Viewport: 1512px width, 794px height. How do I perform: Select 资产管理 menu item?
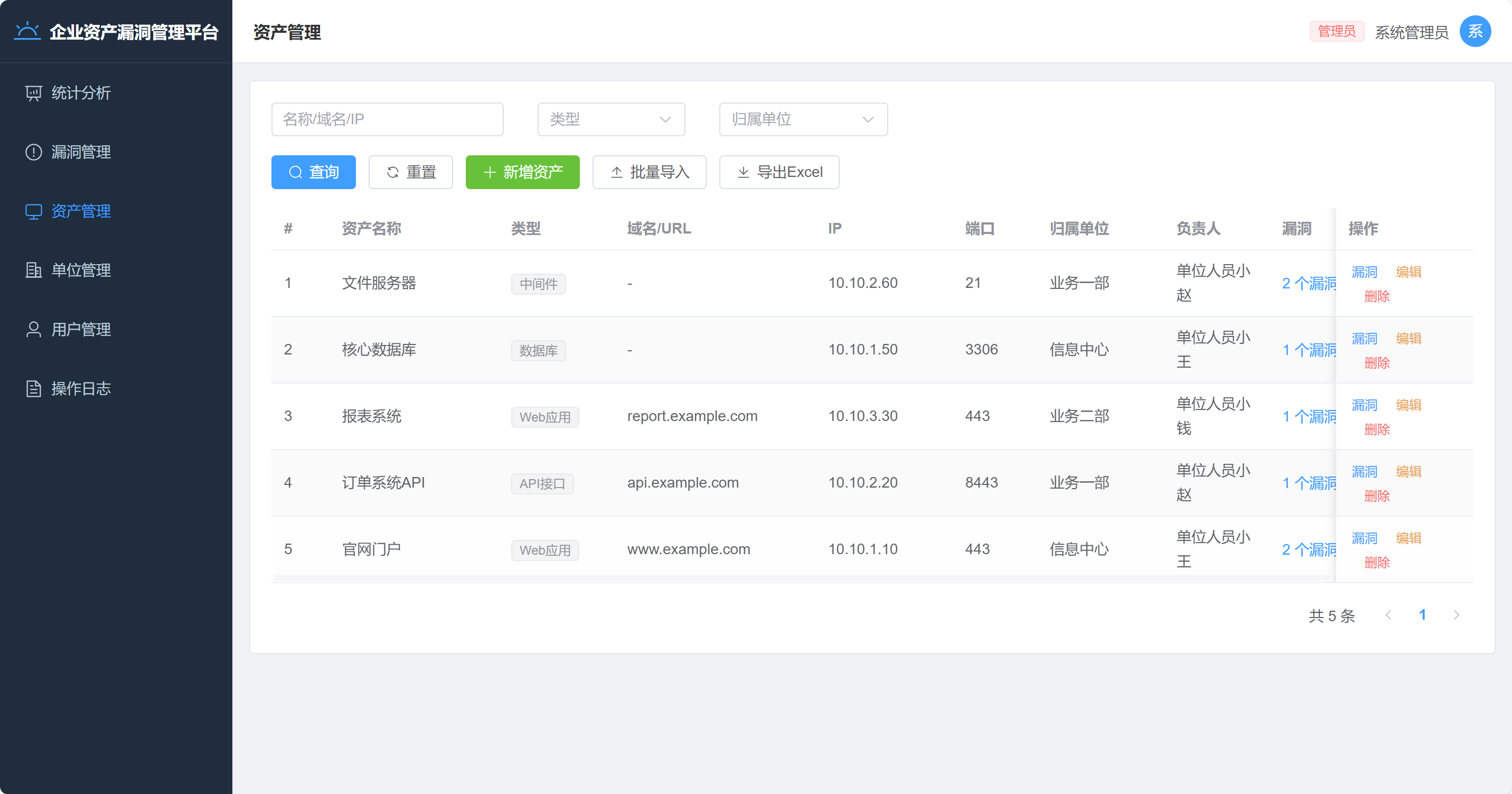tap(116, 211)
